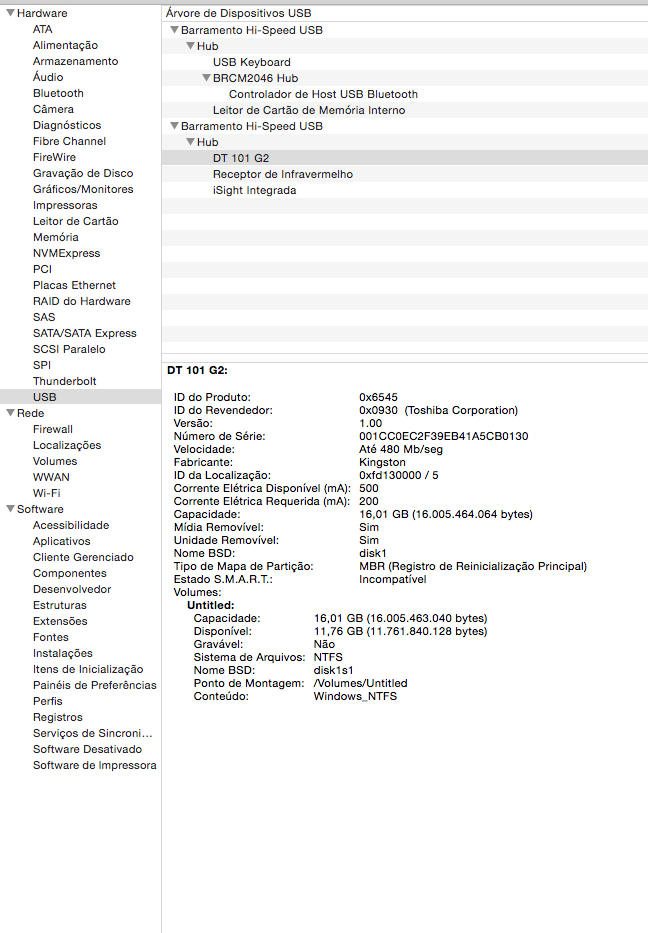The width and height of the screenshot is (648, 933).
Task: Collapse the Hub above DT 101 G2
Action: click(190, 142)
